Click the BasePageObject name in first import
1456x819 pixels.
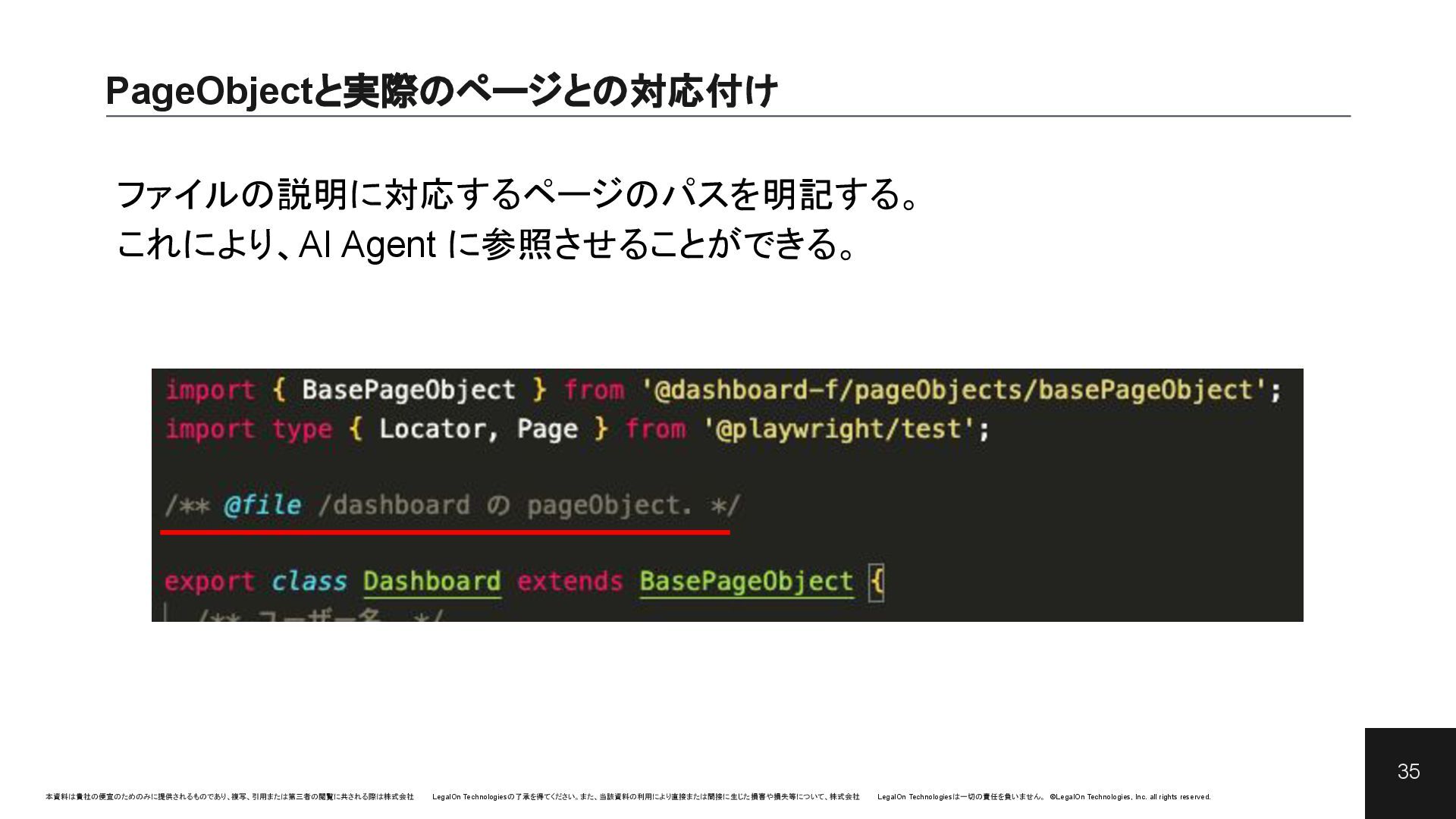[409, 390]
